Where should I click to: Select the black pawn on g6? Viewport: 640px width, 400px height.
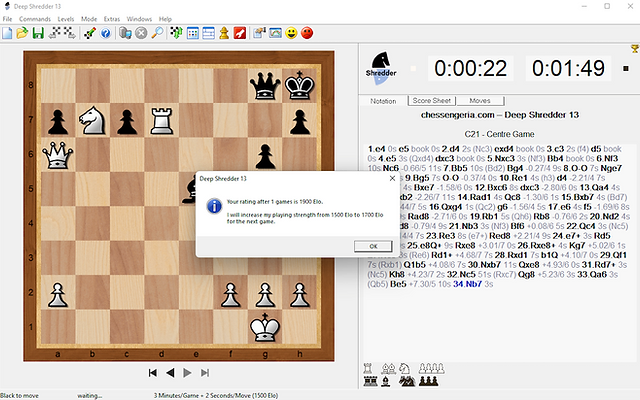(x=265, y=156)
